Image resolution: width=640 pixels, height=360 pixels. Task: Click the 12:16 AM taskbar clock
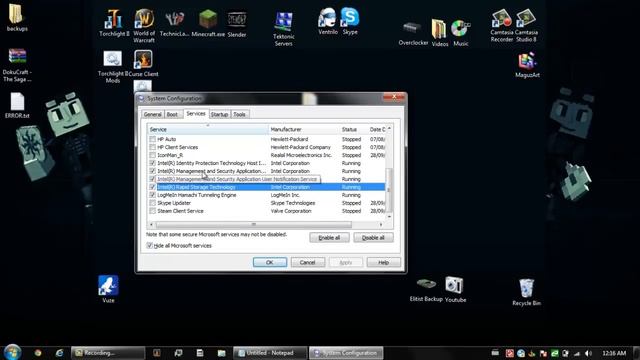click(614, 353)
